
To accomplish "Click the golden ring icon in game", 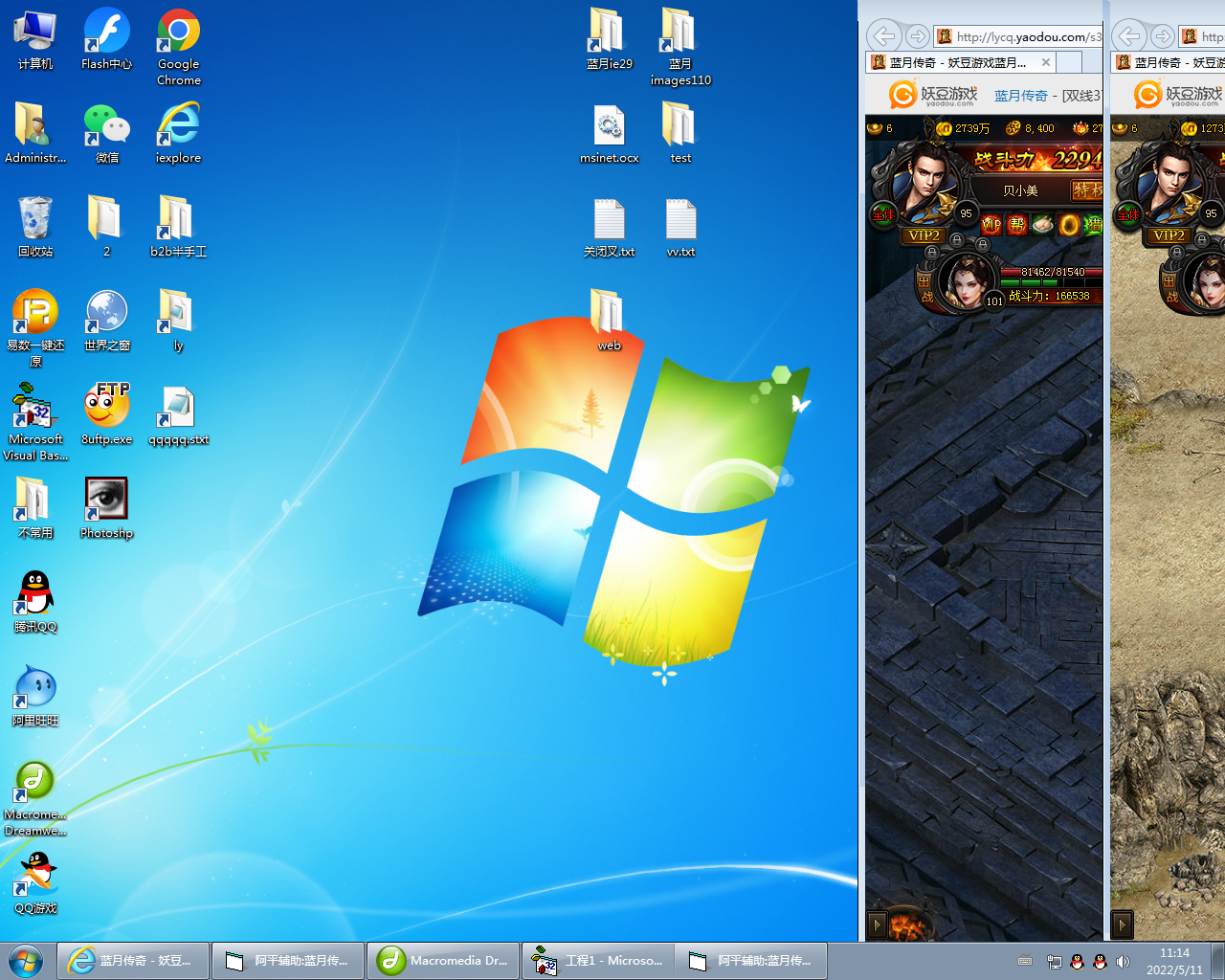I will click(1068, 225).
